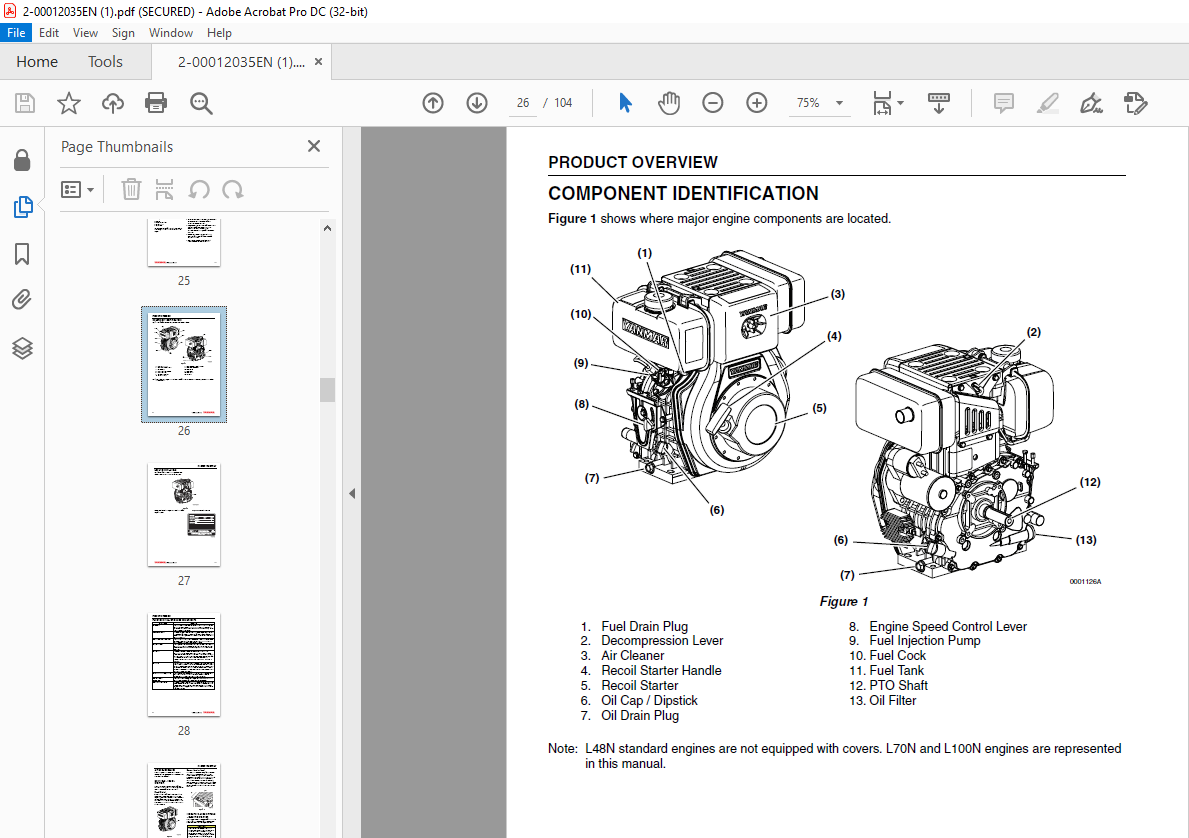Select the 2-00012035EN document tab

241,62
